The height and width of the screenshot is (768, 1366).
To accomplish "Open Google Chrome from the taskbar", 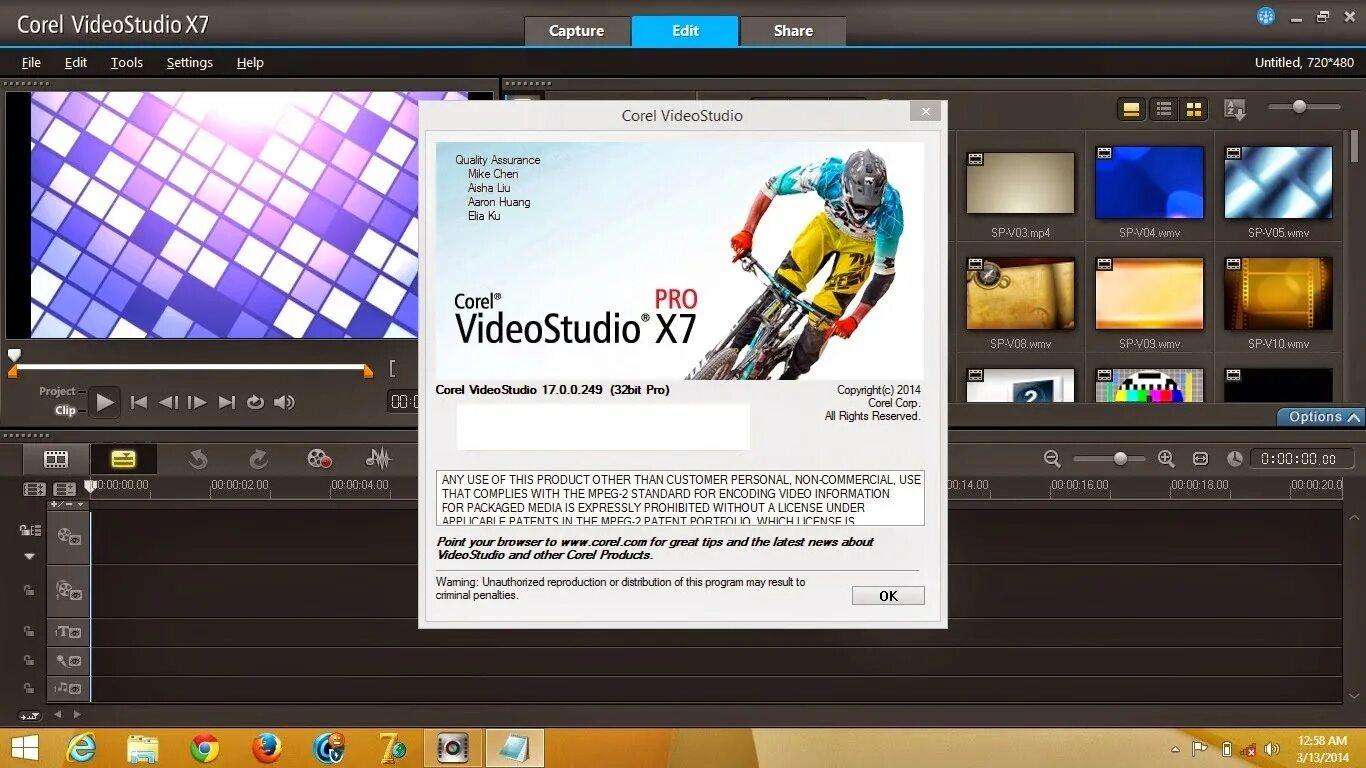I will pyautogui.click(x=205, y=748).
